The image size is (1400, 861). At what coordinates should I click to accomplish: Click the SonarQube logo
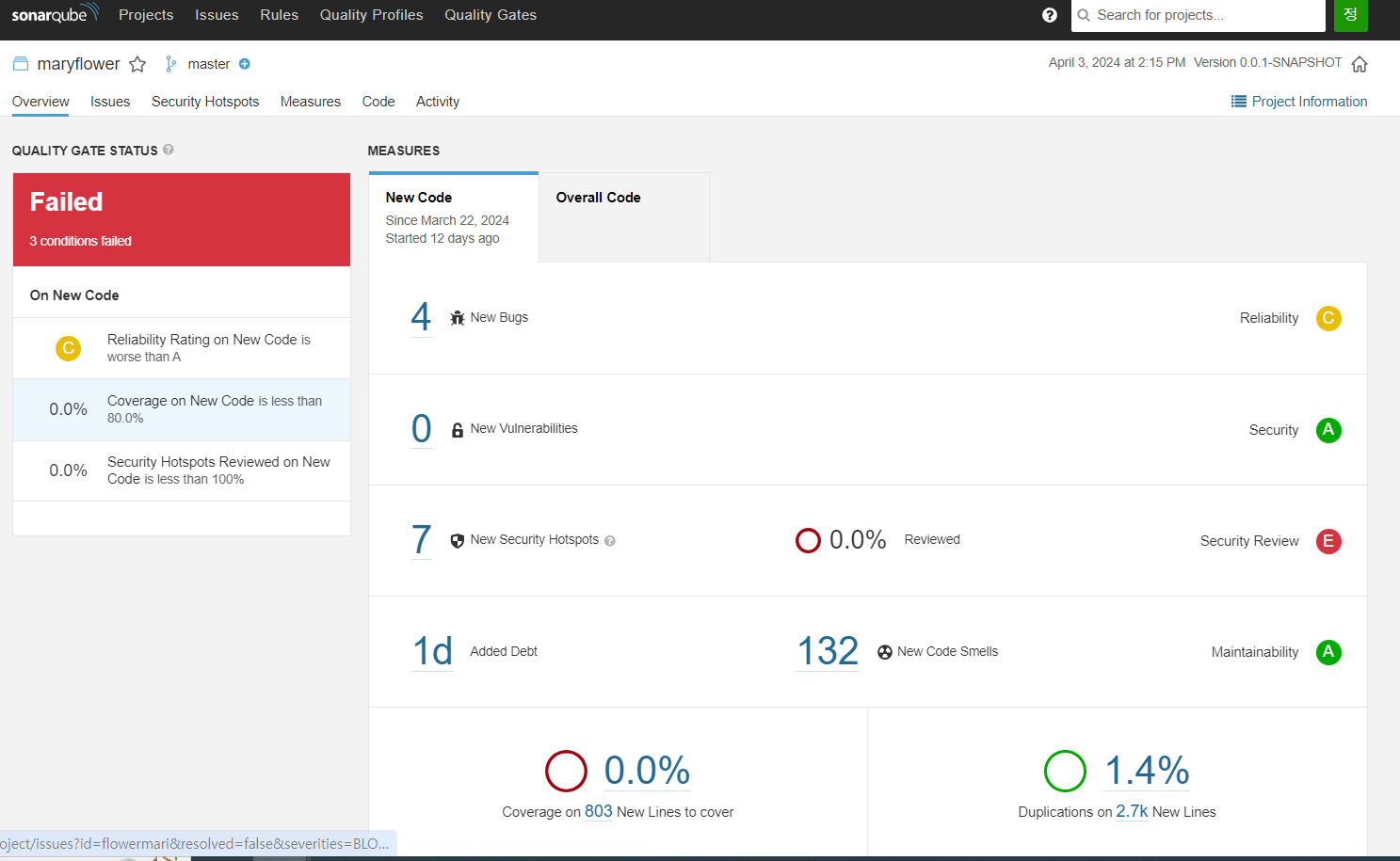[55, 14]
